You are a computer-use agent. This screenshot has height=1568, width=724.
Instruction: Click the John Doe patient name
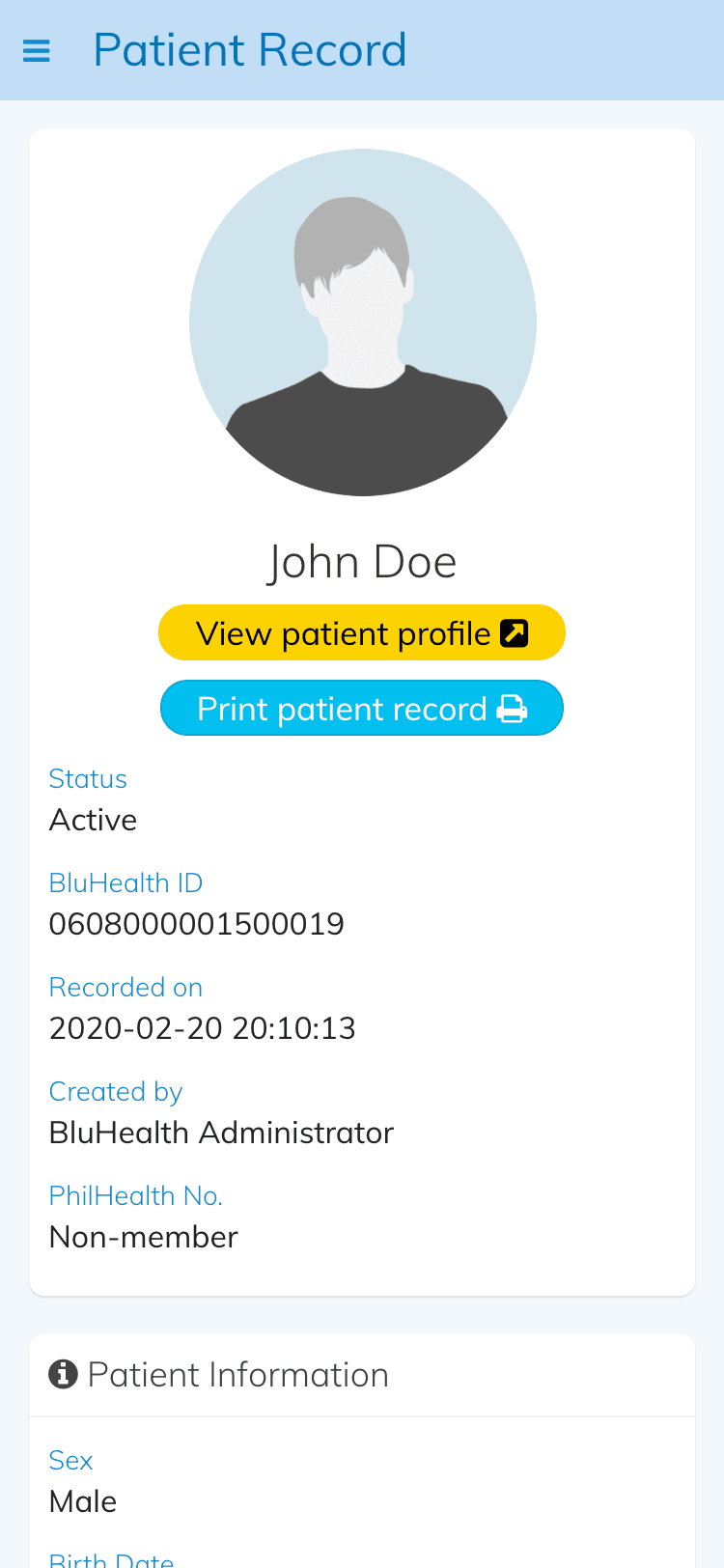click(362, 562)
